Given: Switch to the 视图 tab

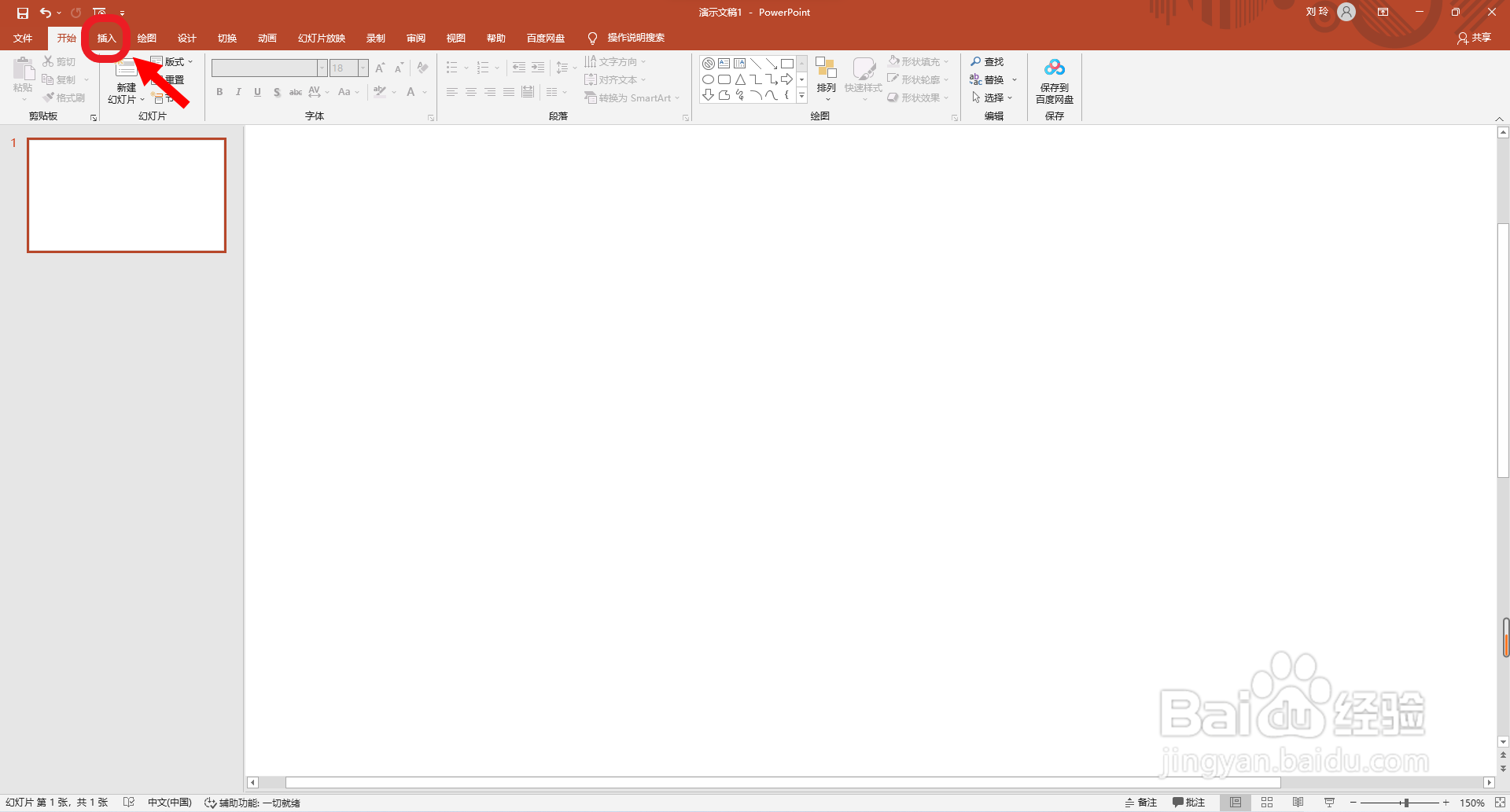Looking at the screenshot, I should click(x=456, y=38).
